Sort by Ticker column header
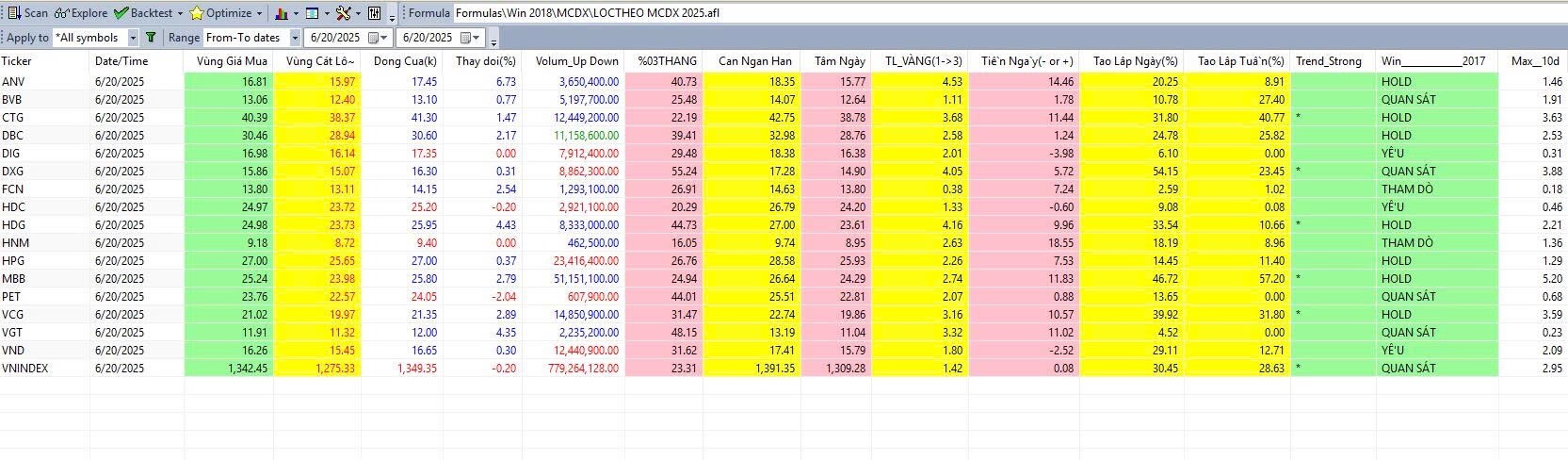Image resolution: width=1568 pixels, height=460 pixels. click(17, 61)
